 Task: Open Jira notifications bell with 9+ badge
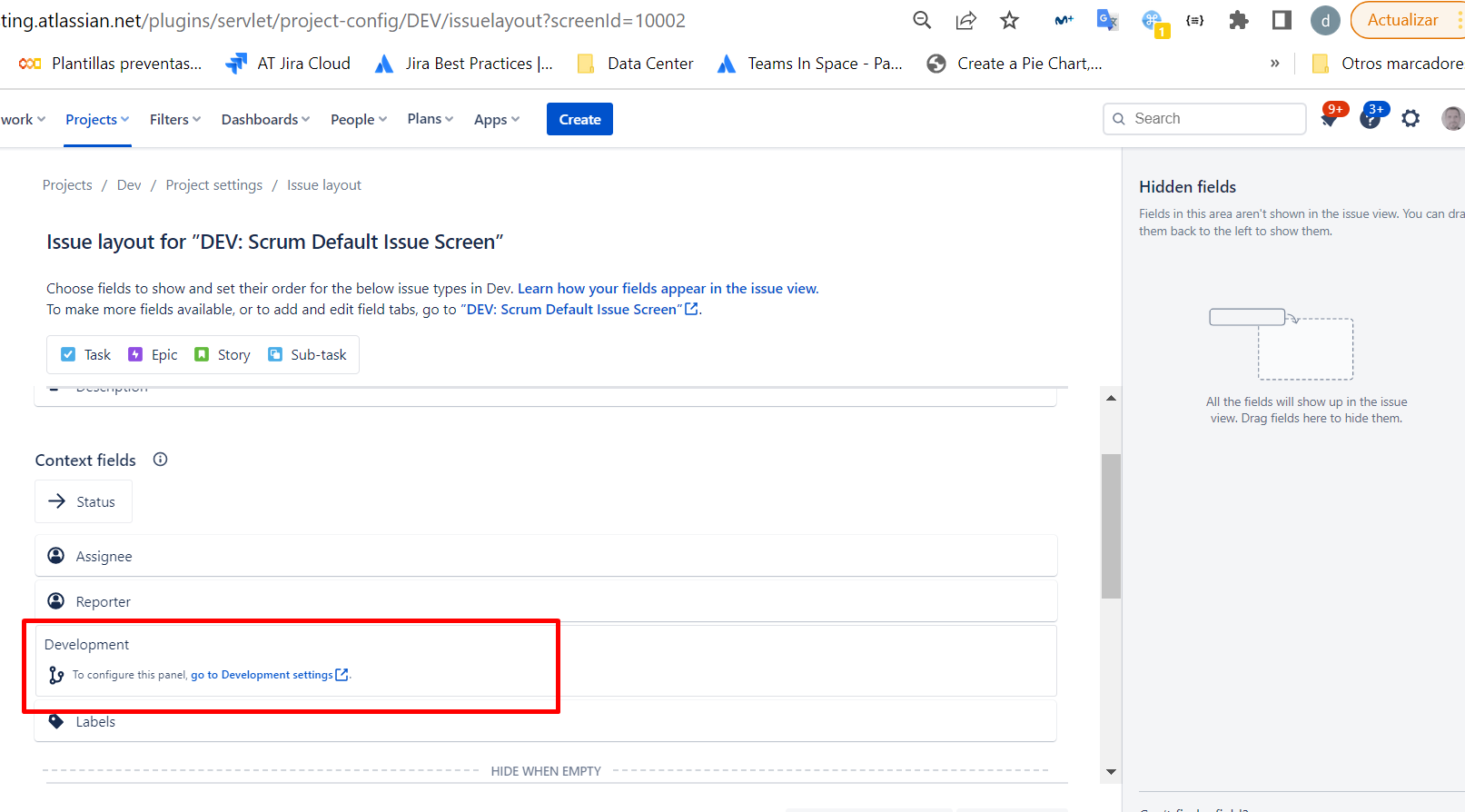point(1331,116)
